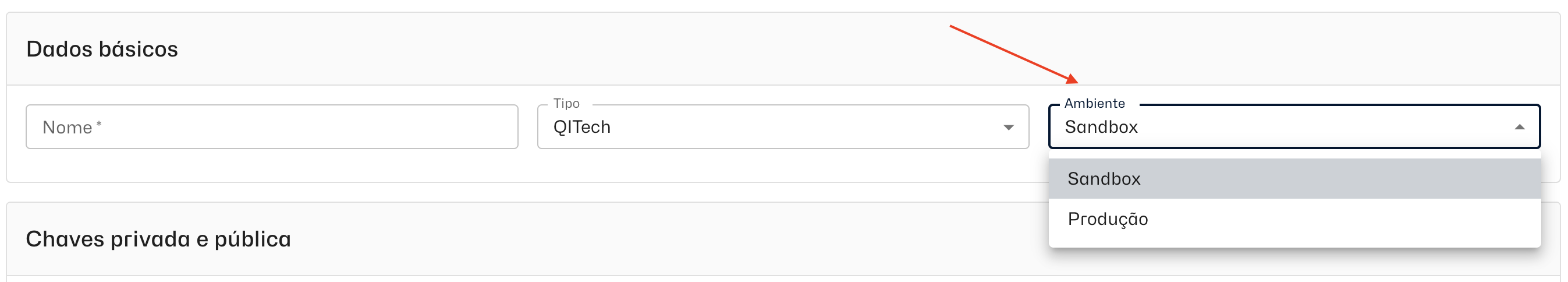Click empty space right of highlighted Sandbox option

tap(1339, 178)
